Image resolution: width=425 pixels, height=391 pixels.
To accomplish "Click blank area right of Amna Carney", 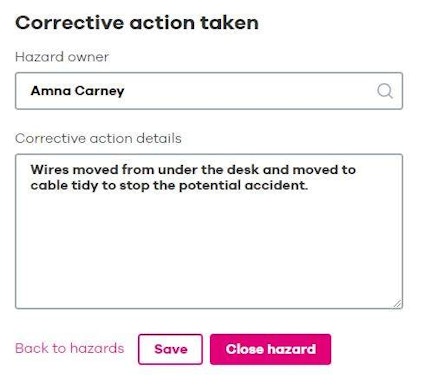I will tap(250, 91).
